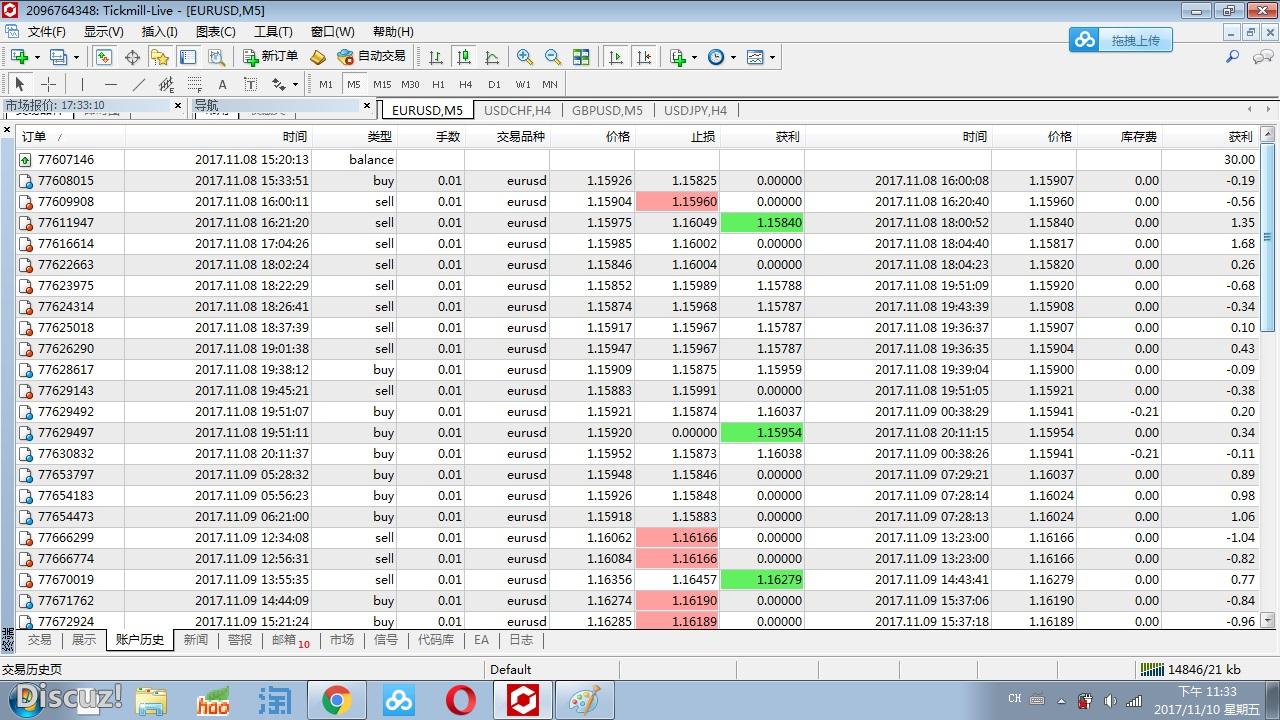
Task: Tile the chart windows
Action: point(581,57)
